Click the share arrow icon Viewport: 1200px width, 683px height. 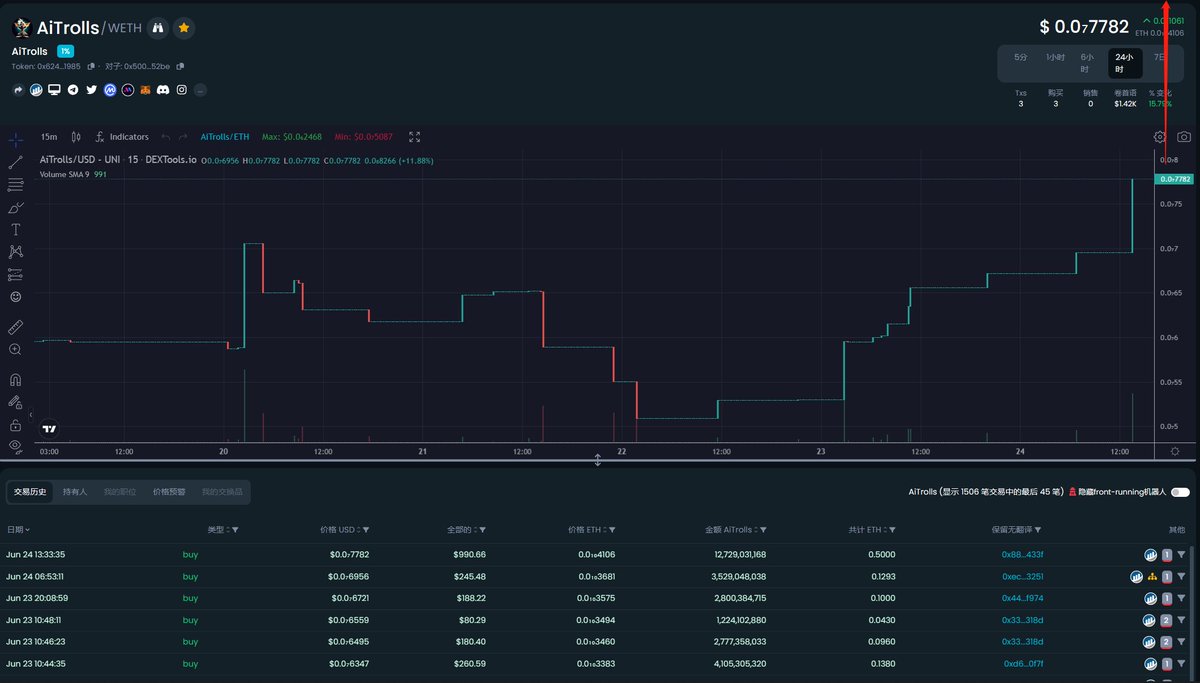point(18,90)
